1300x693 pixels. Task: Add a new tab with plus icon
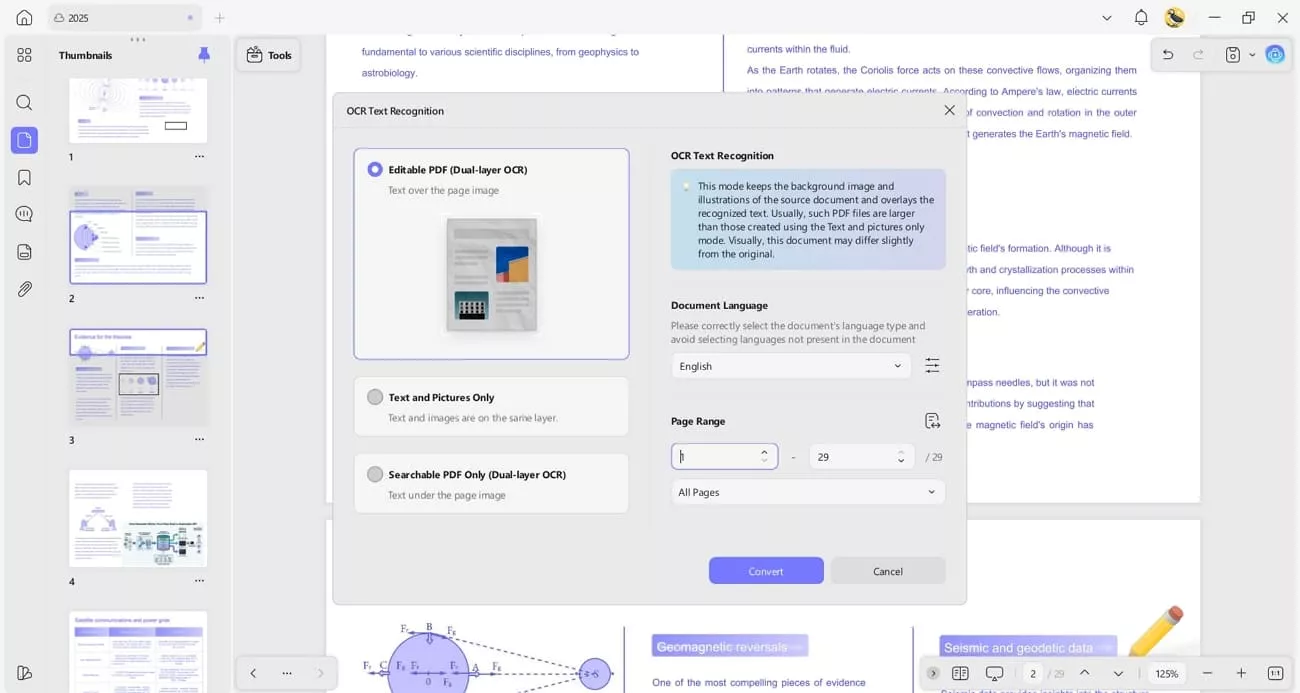(220, 18)
